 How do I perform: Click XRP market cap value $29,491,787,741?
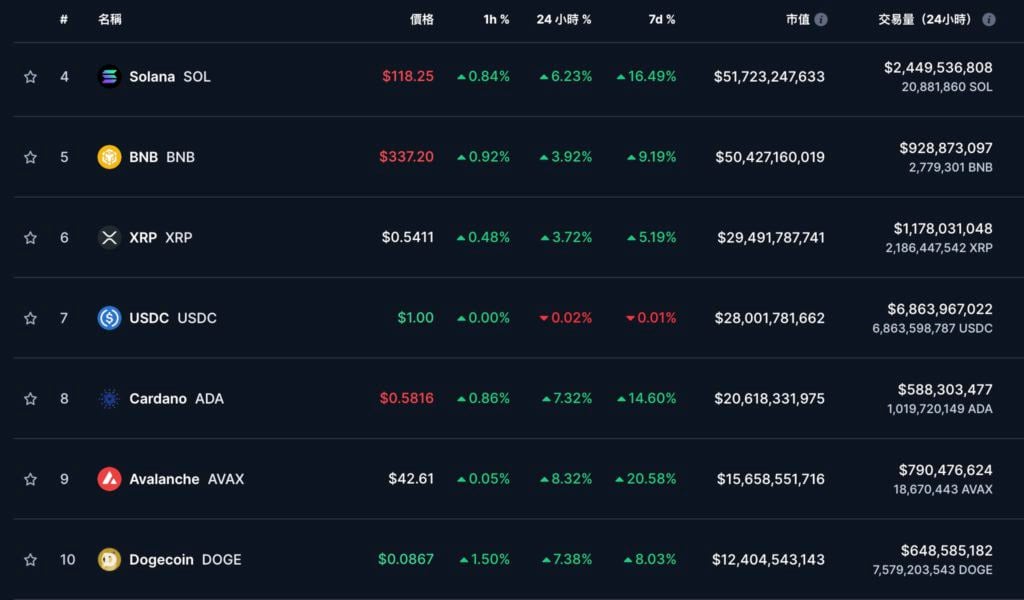pyautogui.click(x=771, y=238)
